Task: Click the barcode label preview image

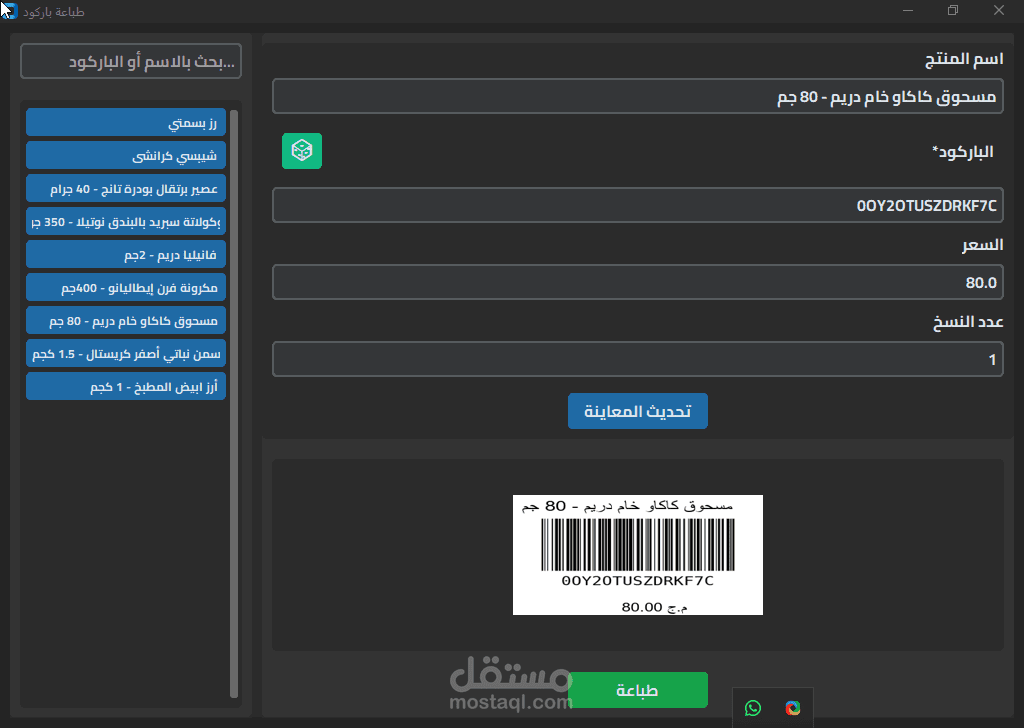Action: coord(637,555)
